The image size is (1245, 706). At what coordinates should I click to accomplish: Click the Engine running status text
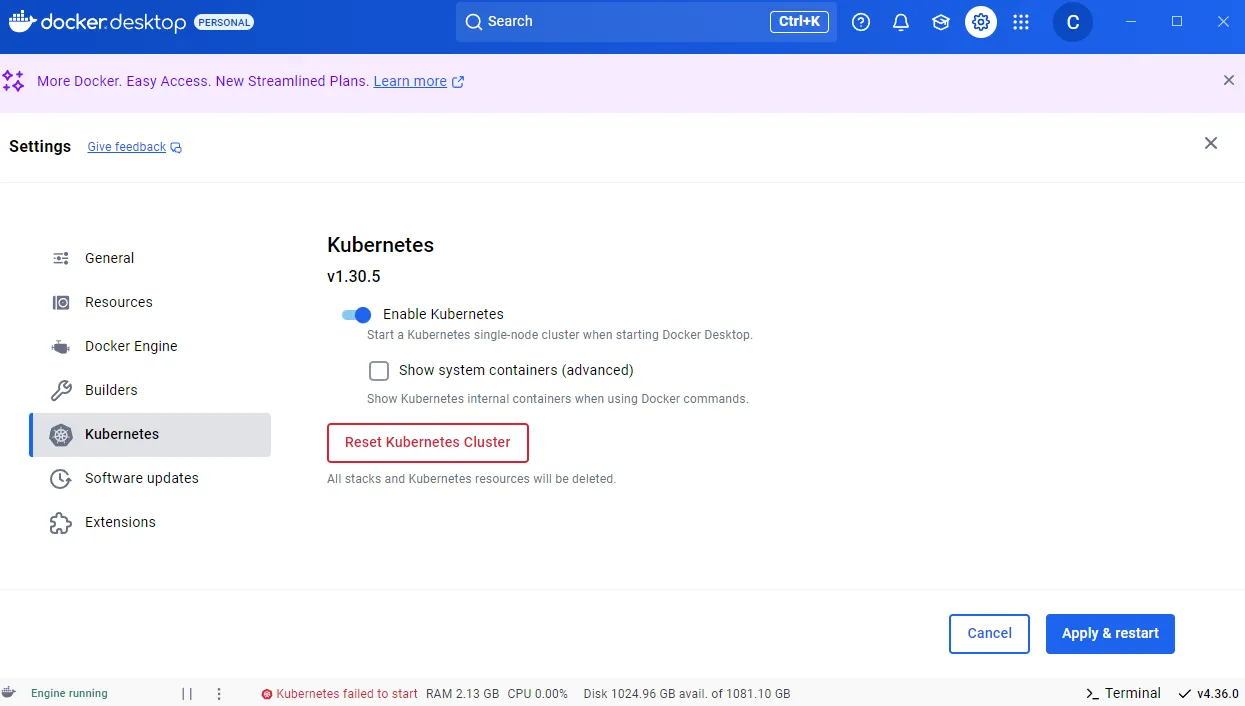click(69, 693)
